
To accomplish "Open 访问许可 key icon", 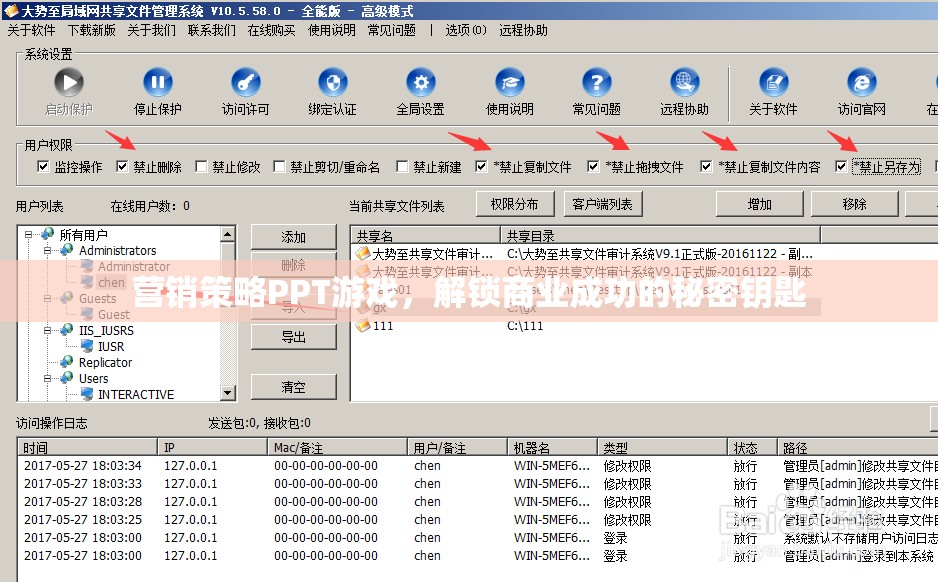I will click(x=246, y=83).
